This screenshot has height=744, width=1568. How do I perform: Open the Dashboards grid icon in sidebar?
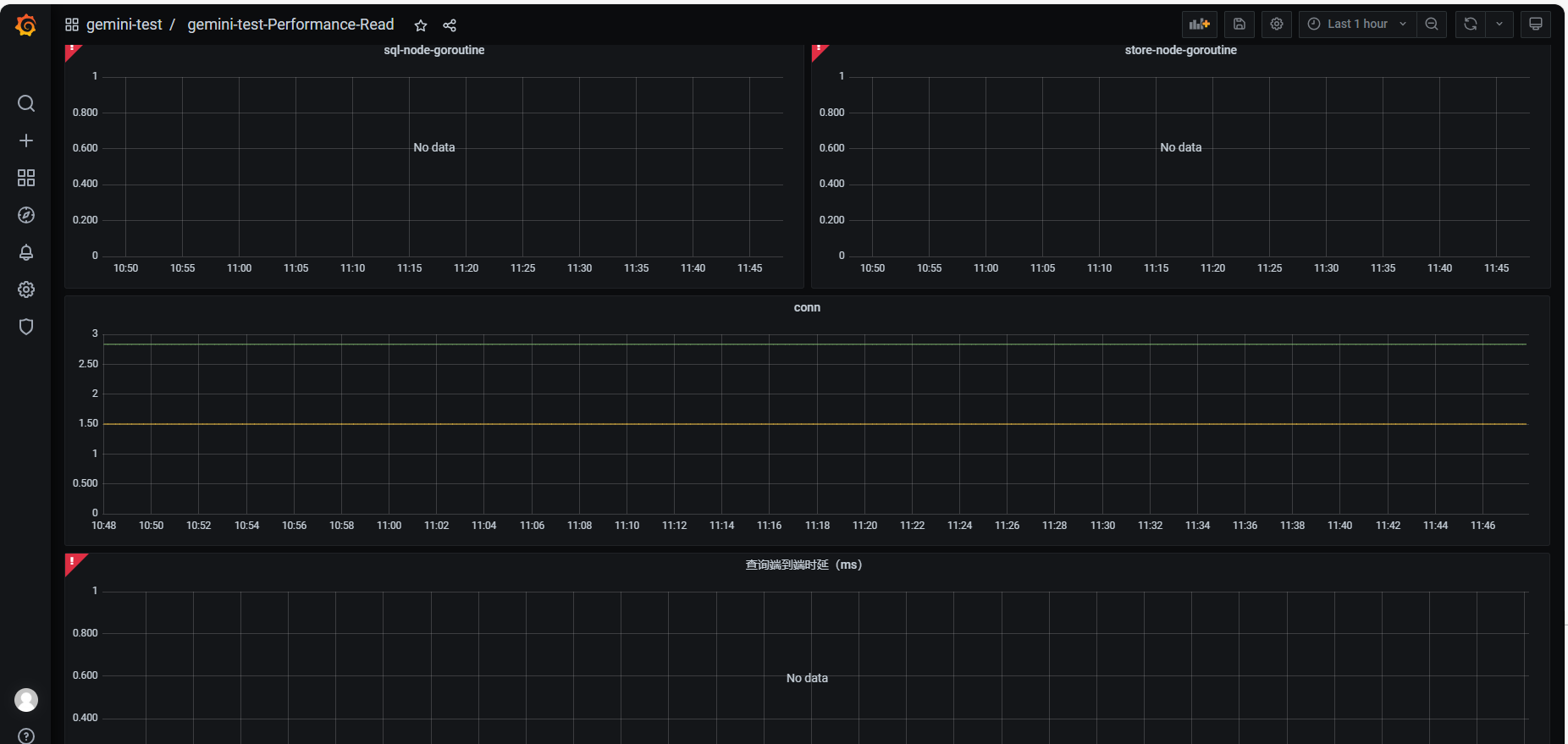[26, 178]
